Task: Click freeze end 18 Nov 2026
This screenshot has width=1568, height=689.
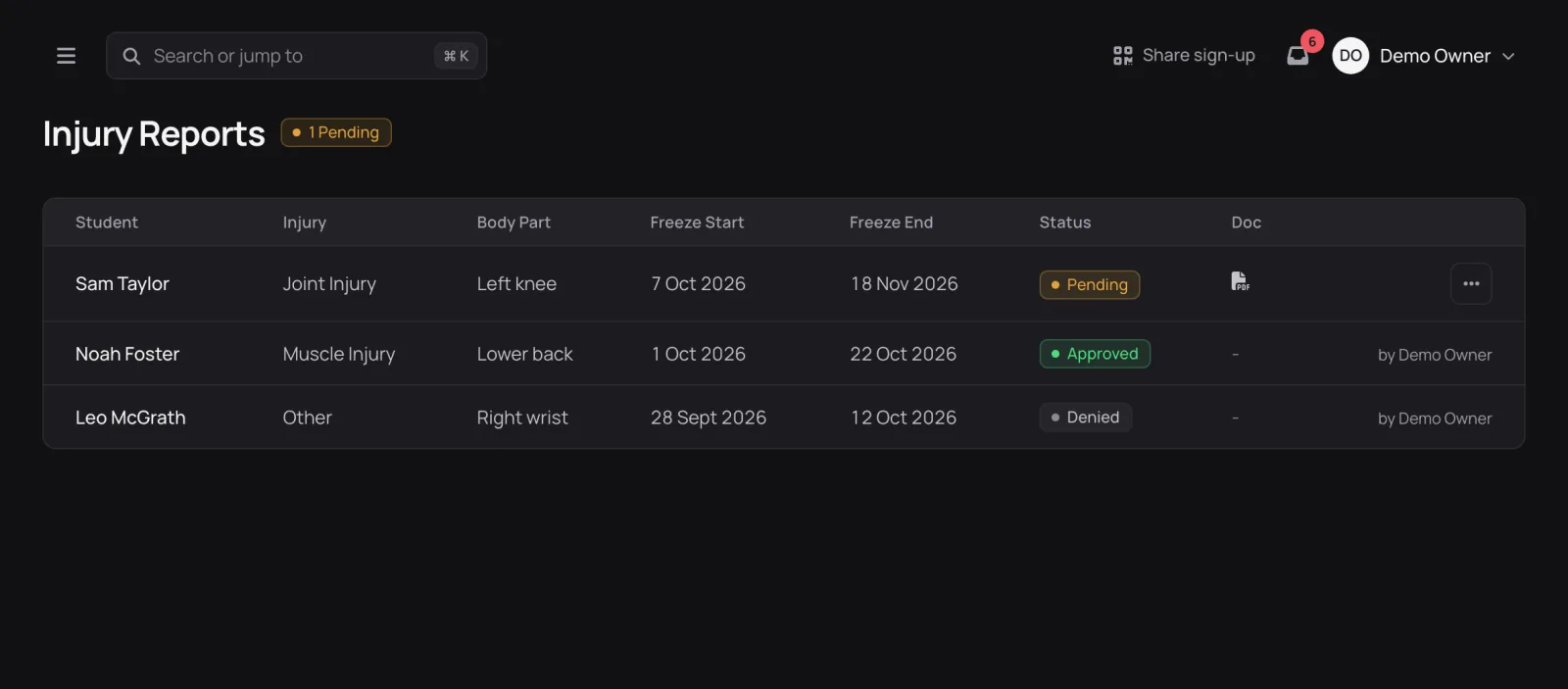Action: click(905, 283)
